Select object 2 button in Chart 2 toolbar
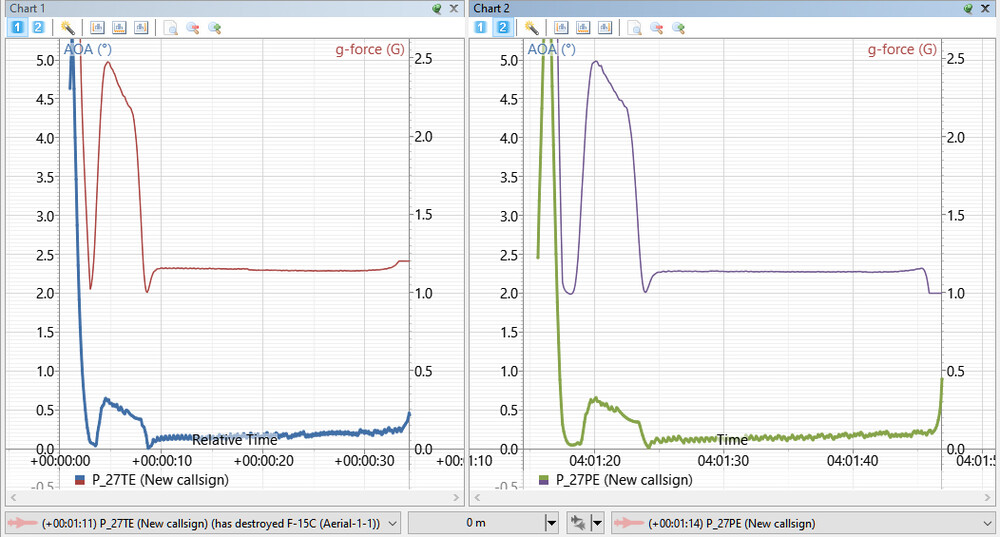 (503, 27)
